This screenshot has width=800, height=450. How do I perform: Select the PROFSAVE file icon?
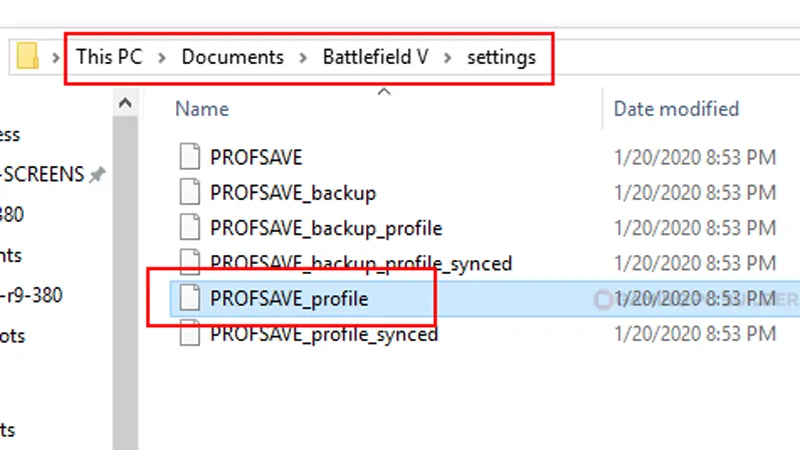point(190,156)
